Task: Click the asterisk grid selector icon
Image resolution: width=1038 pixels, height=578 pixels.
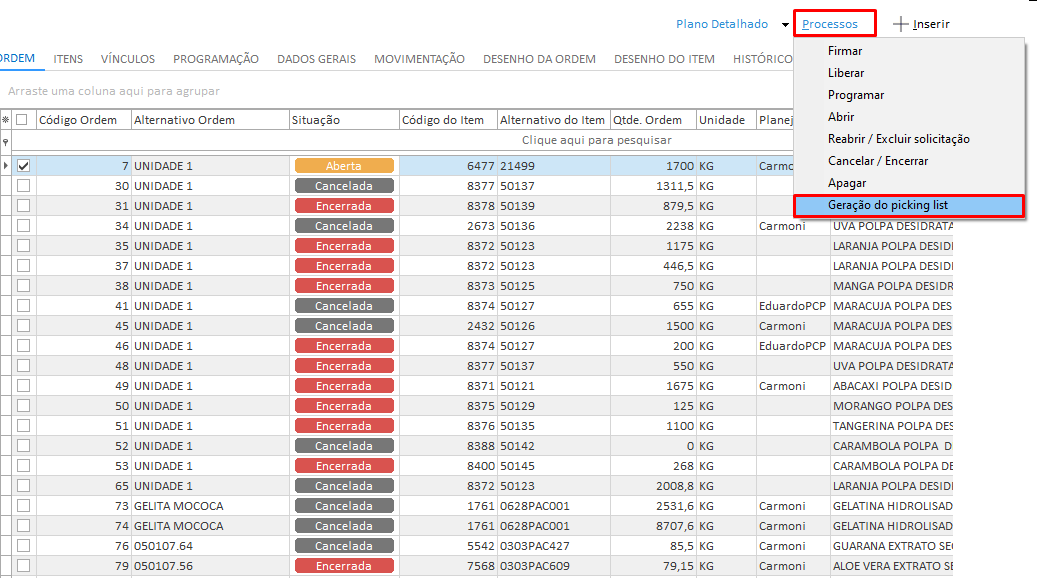Action: point(6,120)
